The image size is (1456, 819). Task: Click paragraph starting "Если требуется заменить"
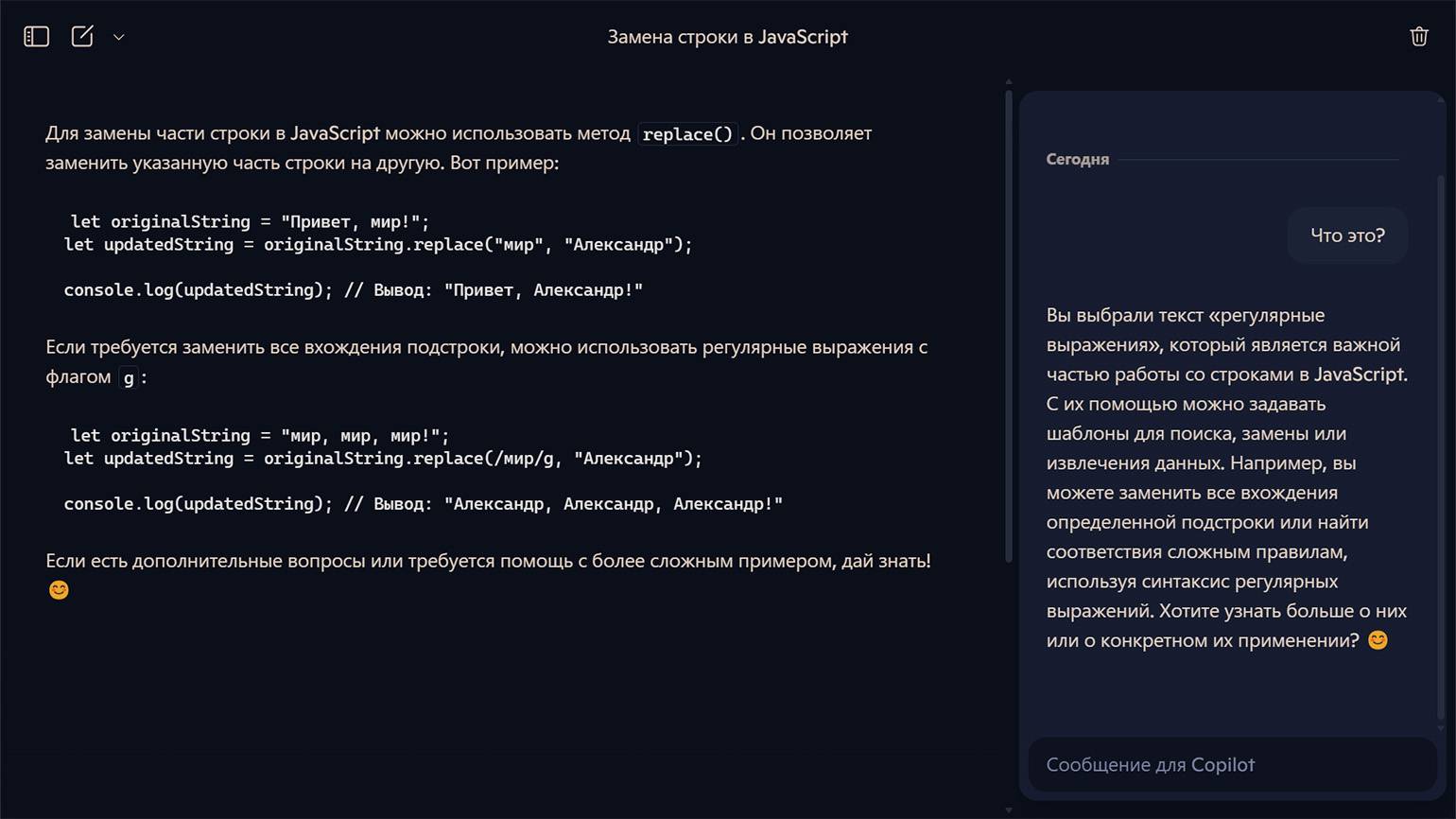[486, 361]
